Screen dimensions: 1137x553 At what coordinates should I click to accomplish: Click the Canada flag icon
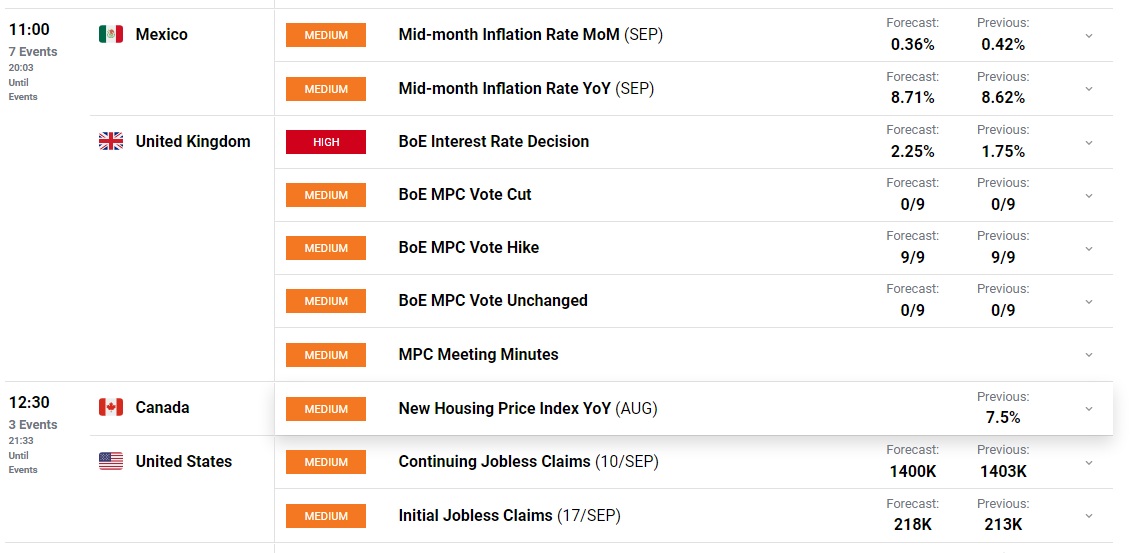(x=110, y=408)
